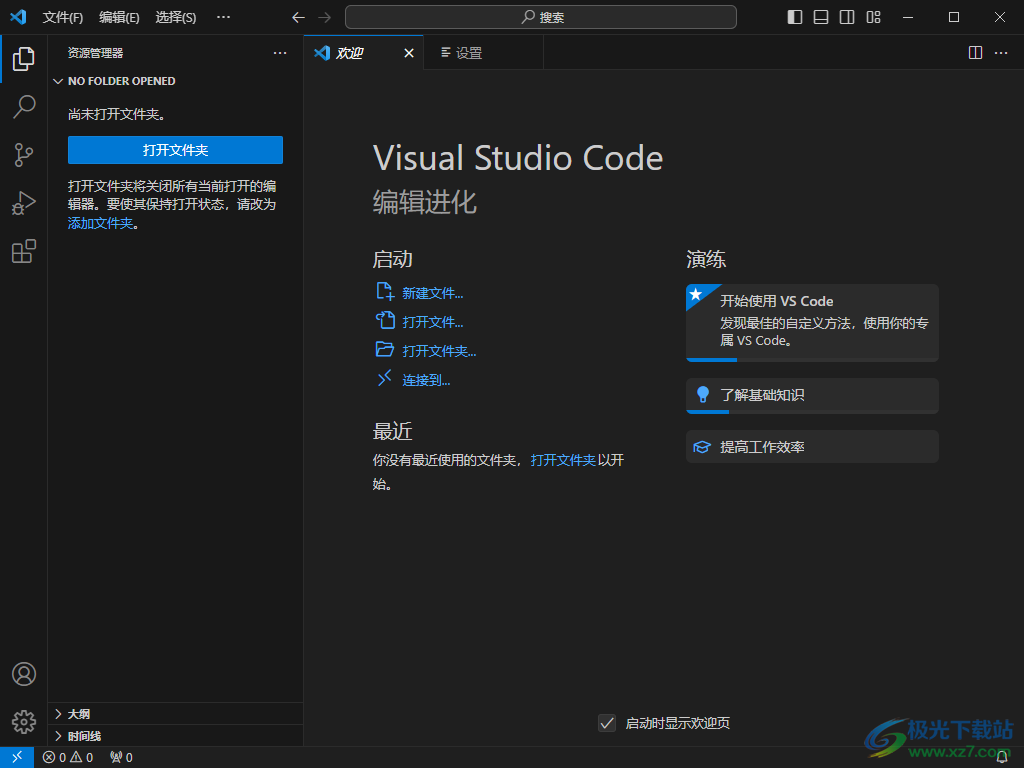Click the 打开文件夹 folder icon in 启动
The image size is (1024, 768).
click(x=385, y=349)
